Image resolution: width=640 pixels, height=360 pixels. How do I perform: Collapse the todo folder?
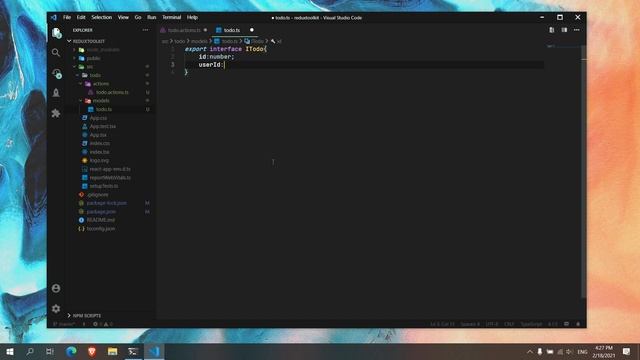tap(78, 76)
